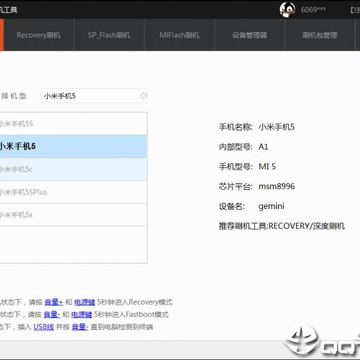Choose 小米手机5SPlus in the list
Screen dimensions: 360x360
[73, 192]
